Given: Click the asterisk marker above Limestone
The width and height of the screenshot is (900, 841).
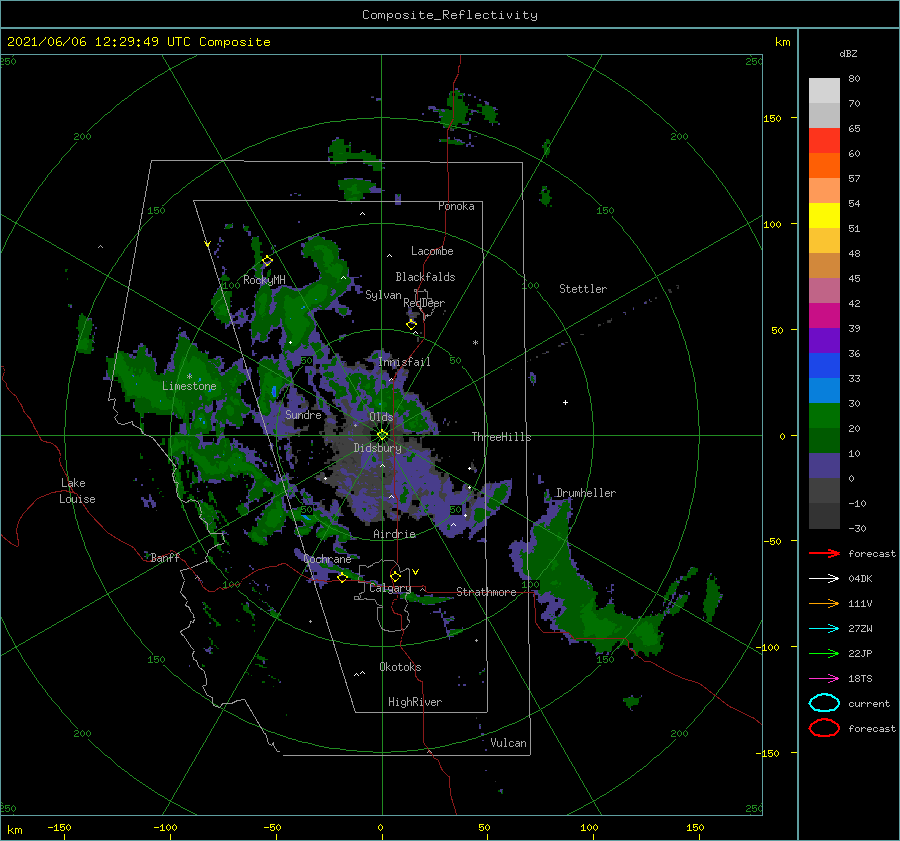Looking at the screenshot, I should (x=189, y=377).
